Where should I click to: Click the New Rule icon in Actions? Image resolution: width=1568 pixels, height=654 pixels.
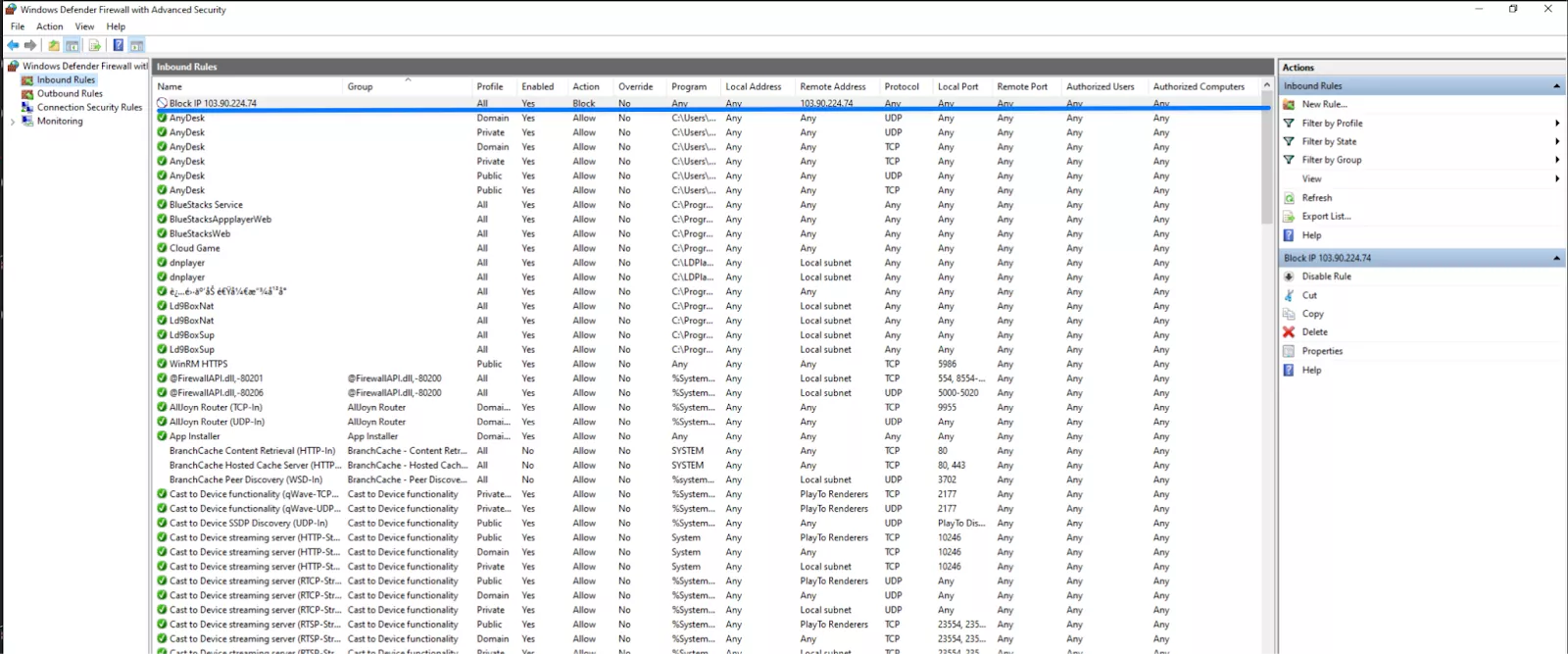coord(1290,104)
